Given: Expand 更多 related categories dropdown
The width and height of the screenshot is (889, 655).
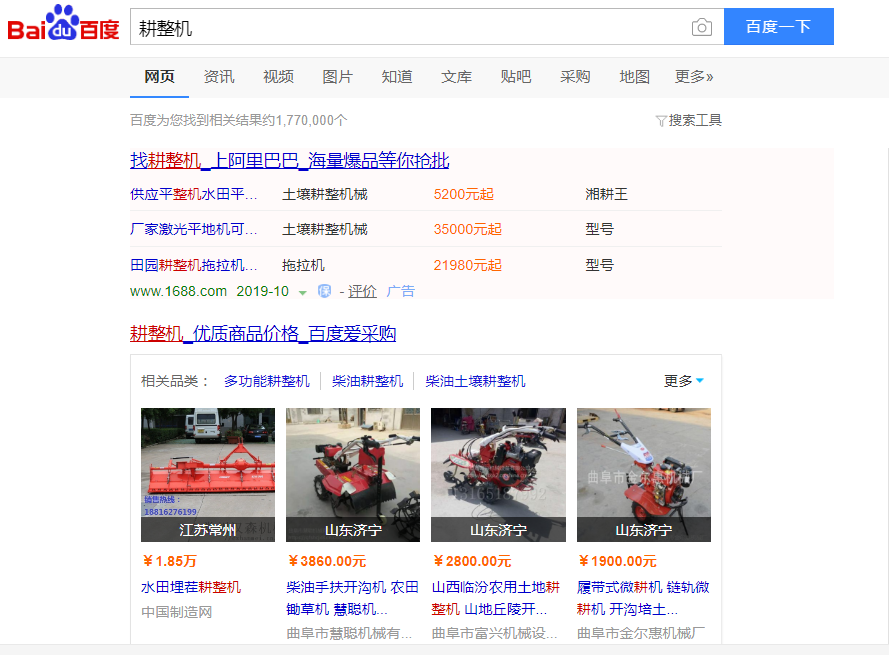Looking at the screenshot, I should [684, 381].
